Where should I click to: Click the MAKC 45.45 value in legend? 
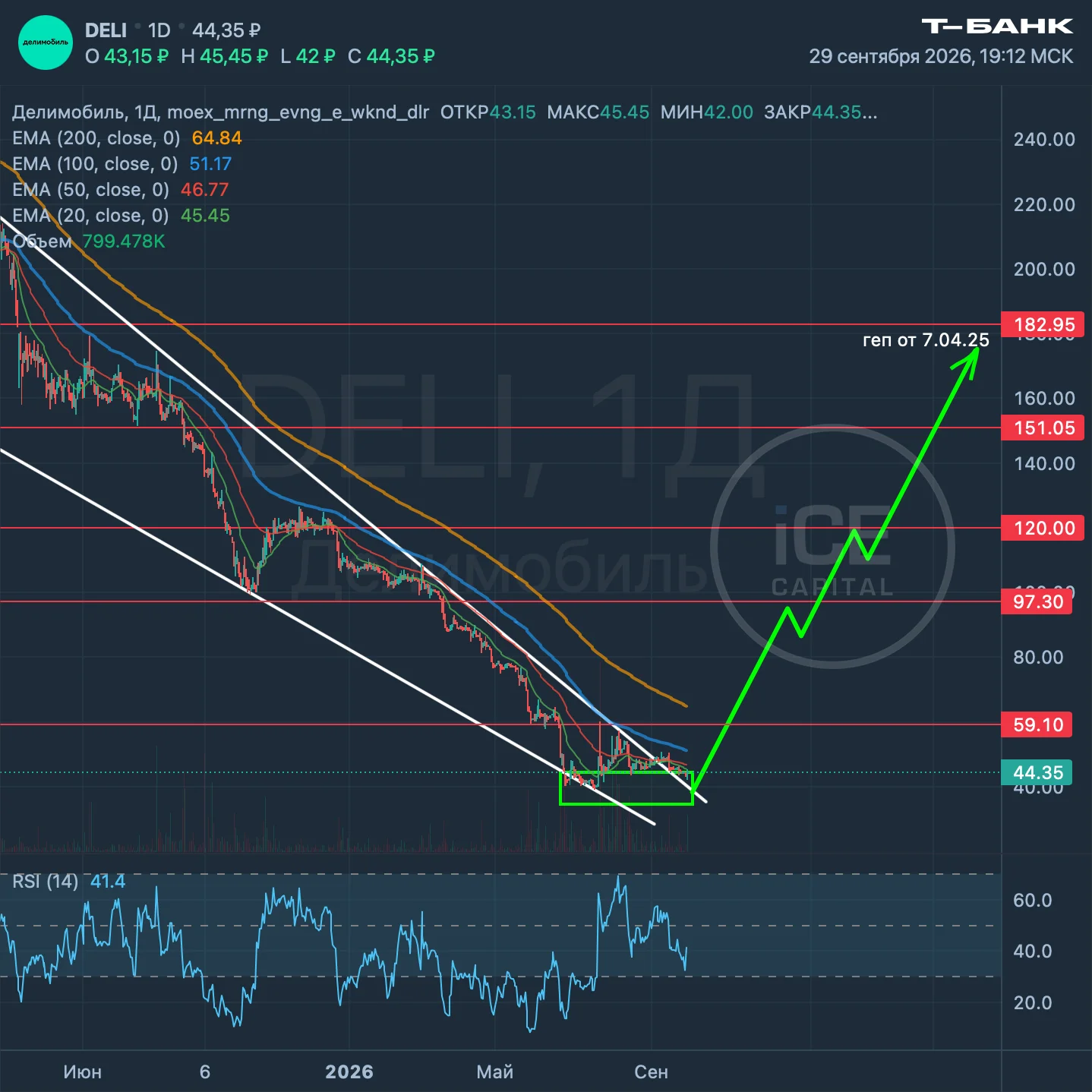[x=598, y=112]
